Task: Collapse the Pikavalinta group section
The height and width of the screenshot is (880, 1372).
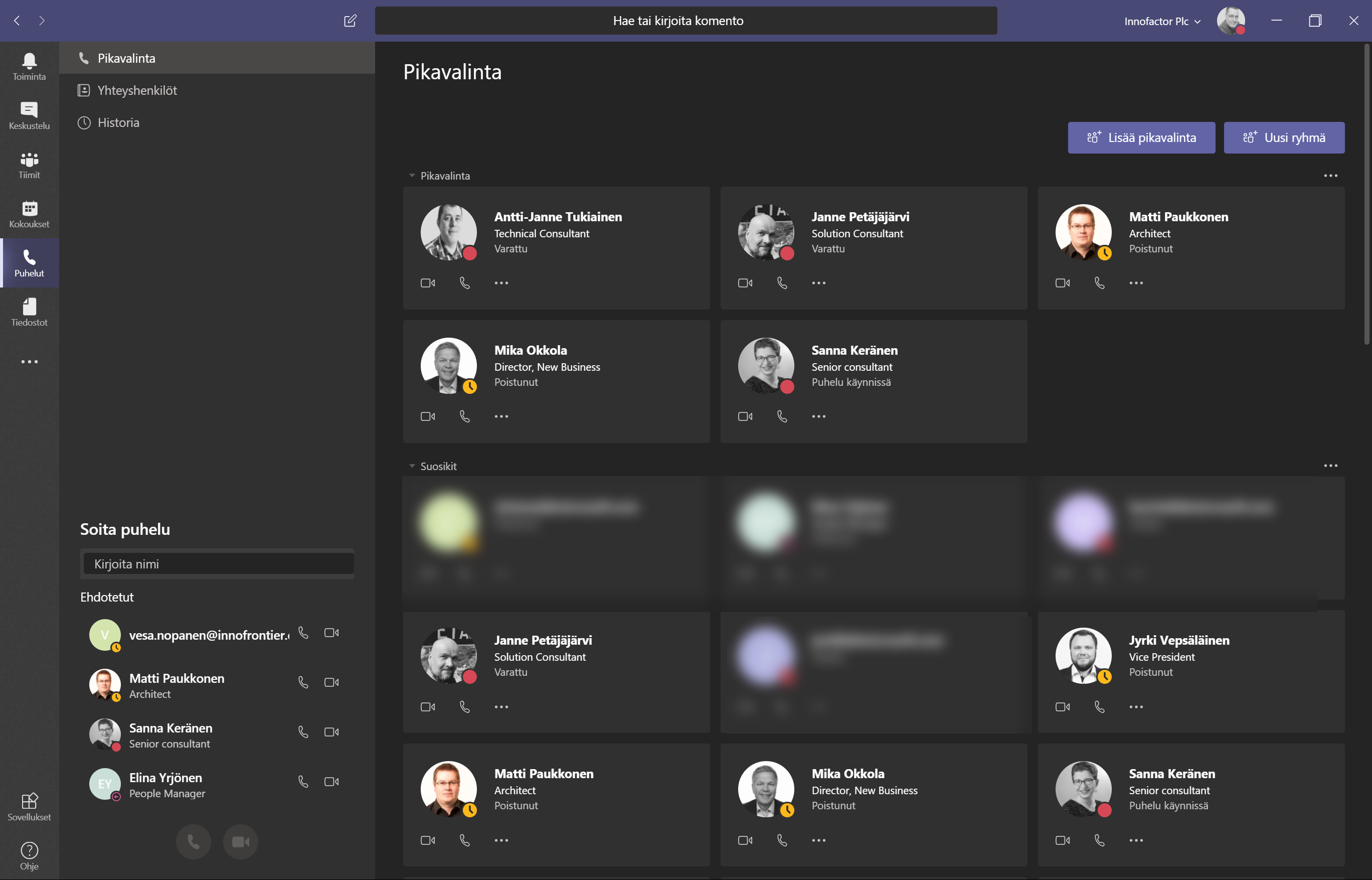Action: 412,176
